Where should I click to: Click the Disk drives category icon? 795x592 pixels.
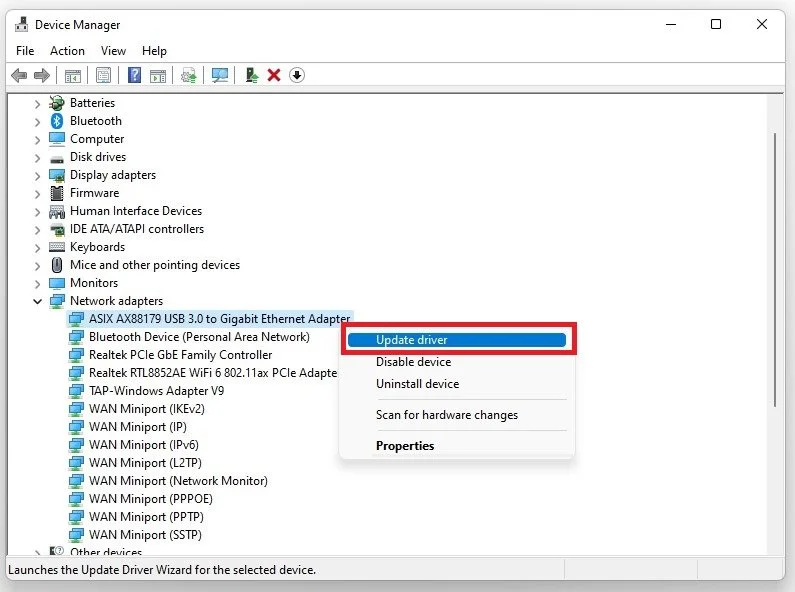(57, 159)
